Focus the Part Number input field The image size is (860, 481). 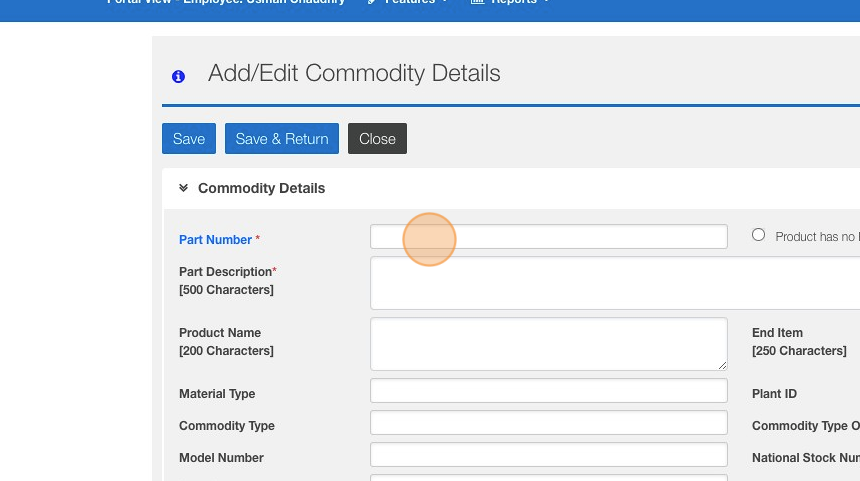548,237
